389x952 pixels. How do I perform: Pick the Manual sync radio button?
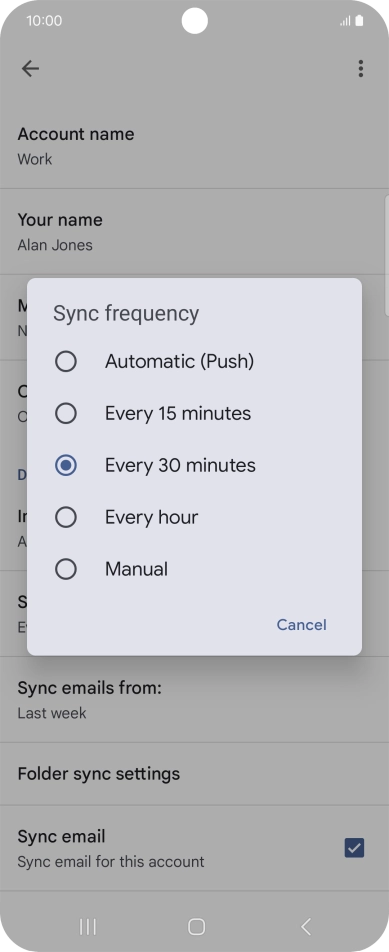click(66, 570)
